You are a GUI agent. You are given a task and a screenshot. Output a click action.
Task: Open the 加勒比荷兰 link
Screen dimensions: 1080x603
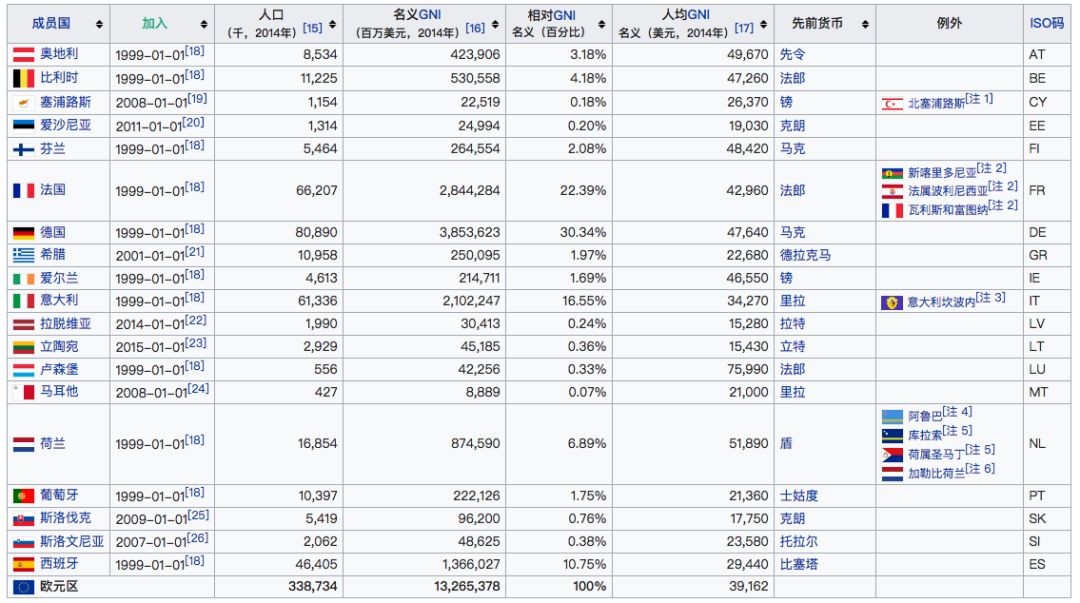(936, 473)
